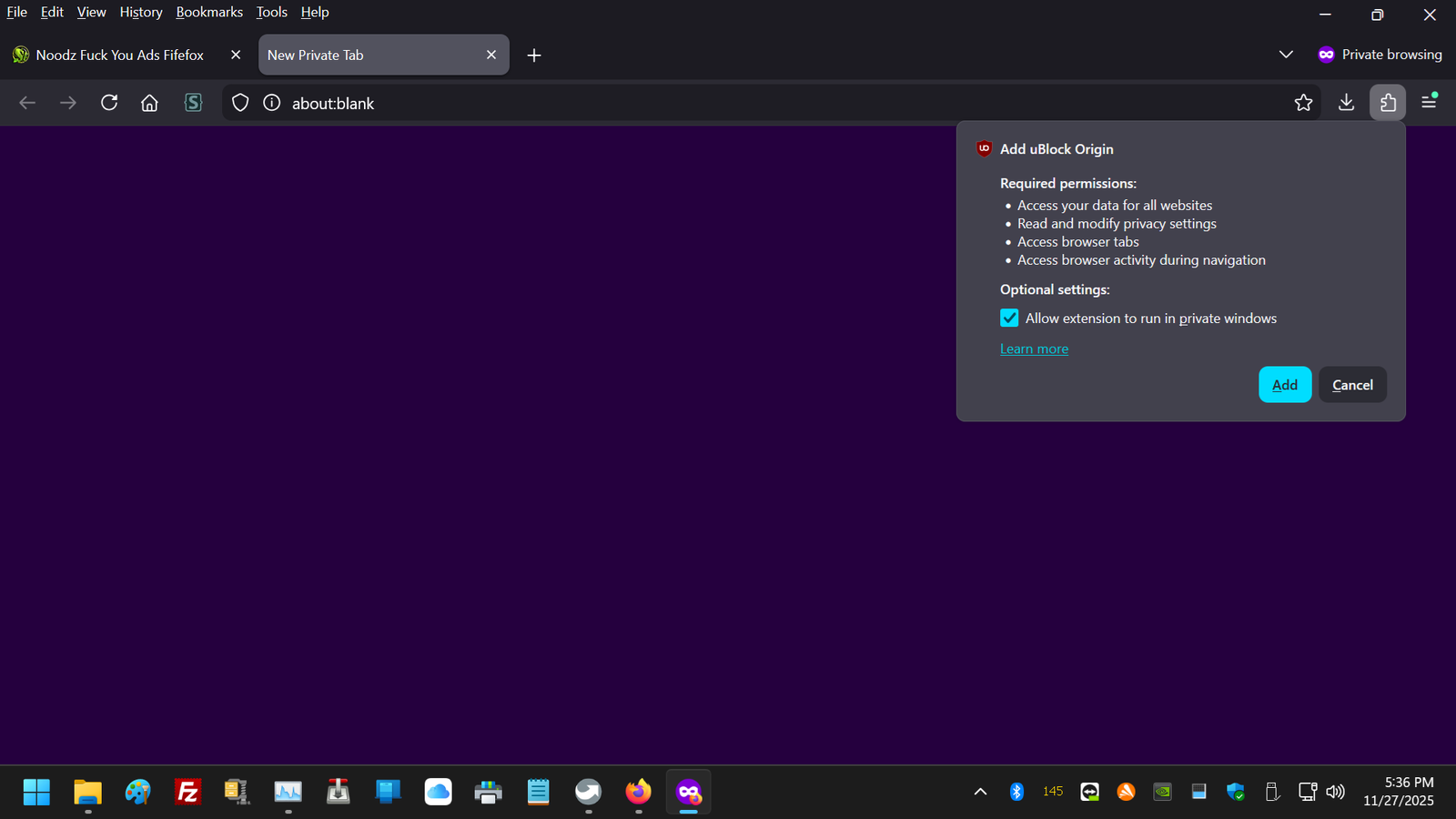Expand the List all tabs dropdown
The width and height of the screenshot is (1456, 819).
coord(1285,55)
